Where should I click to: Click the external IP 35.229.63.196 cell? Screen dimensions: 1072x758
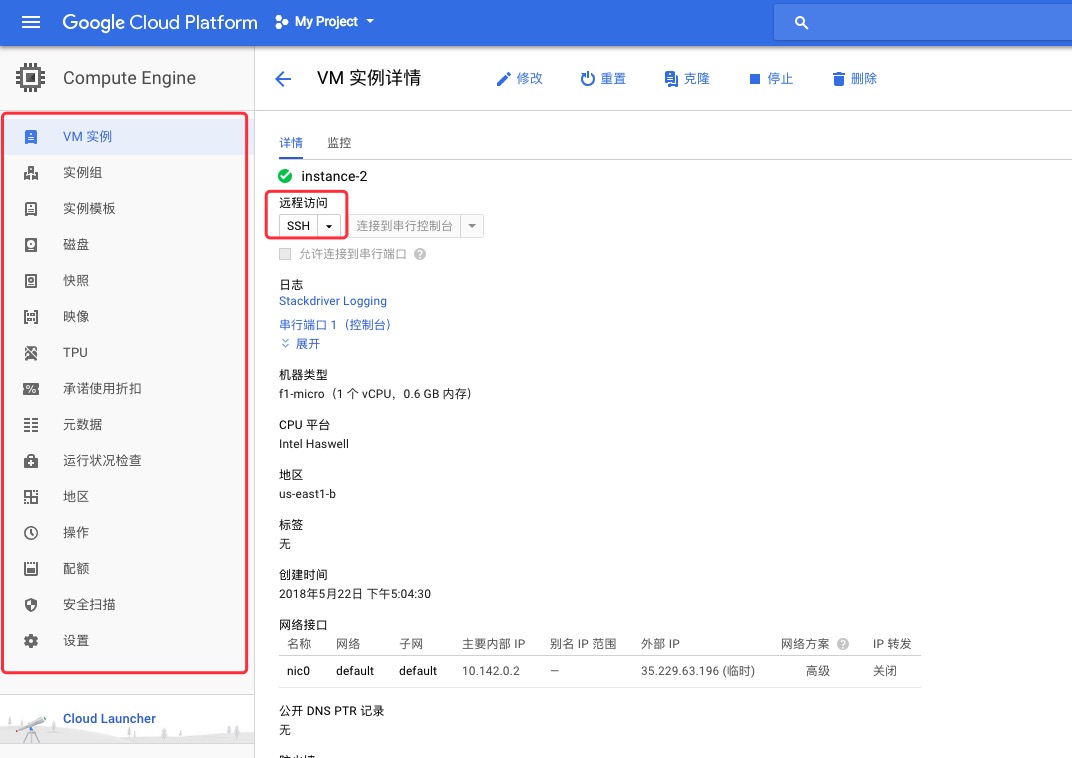click(x=697, y=671)
